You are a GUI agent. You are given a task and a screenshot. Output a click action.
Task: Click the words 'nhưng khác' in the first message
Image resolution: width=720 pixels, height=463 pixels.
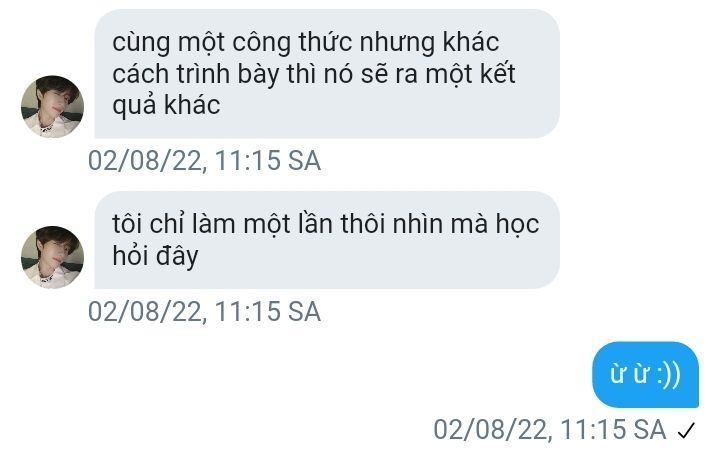429,44
